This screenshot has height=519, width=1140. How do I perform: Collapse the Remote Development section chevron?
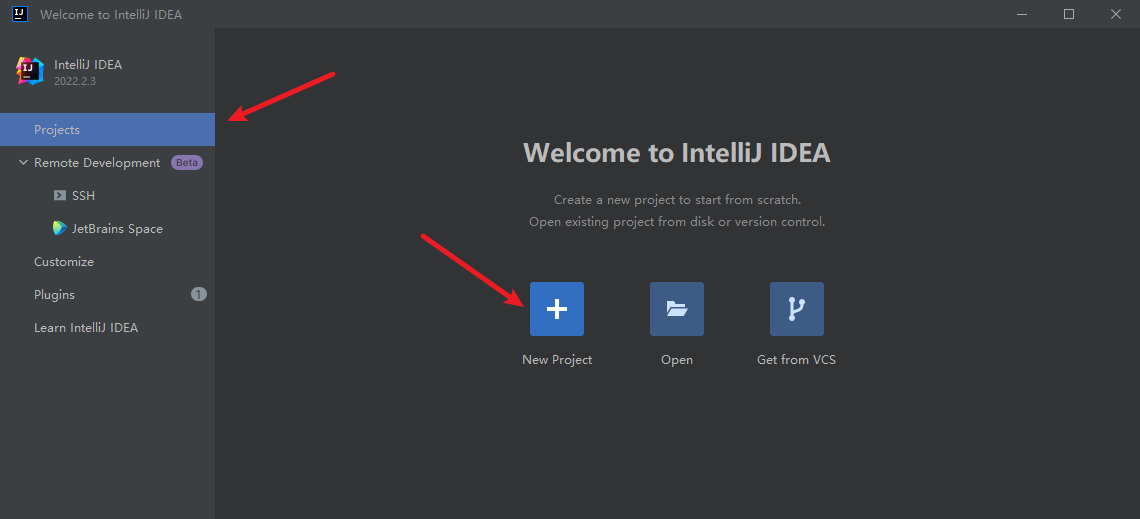click(23, 163)
